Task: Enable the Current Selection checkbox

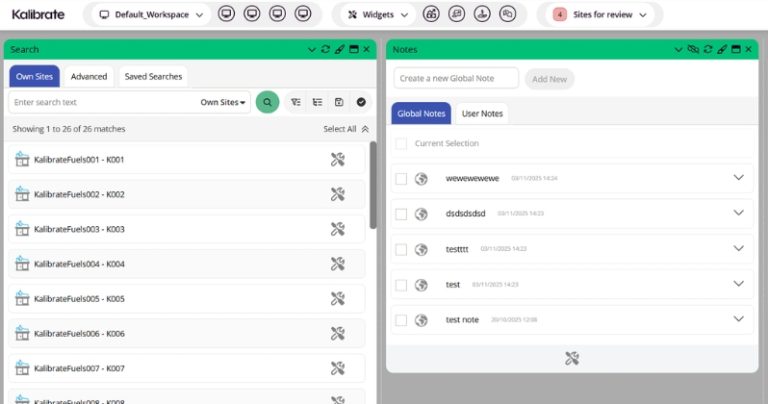Action: pyautogui.click(x=401, y=144)
